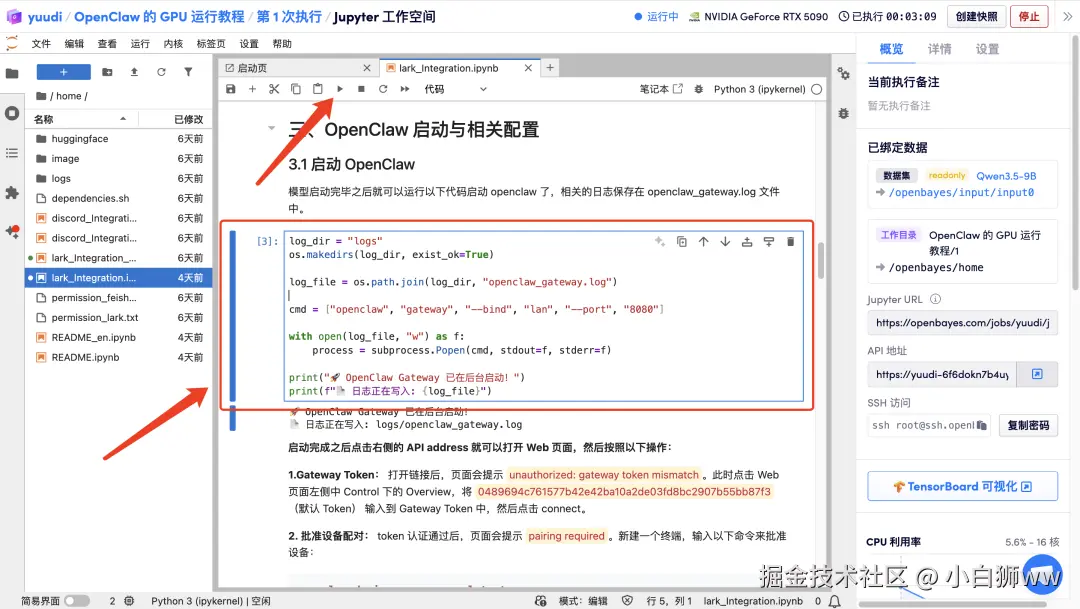Screen dimensions: 1080x609
Task: Upload files icon in file browser
Action: click(134, 72)
